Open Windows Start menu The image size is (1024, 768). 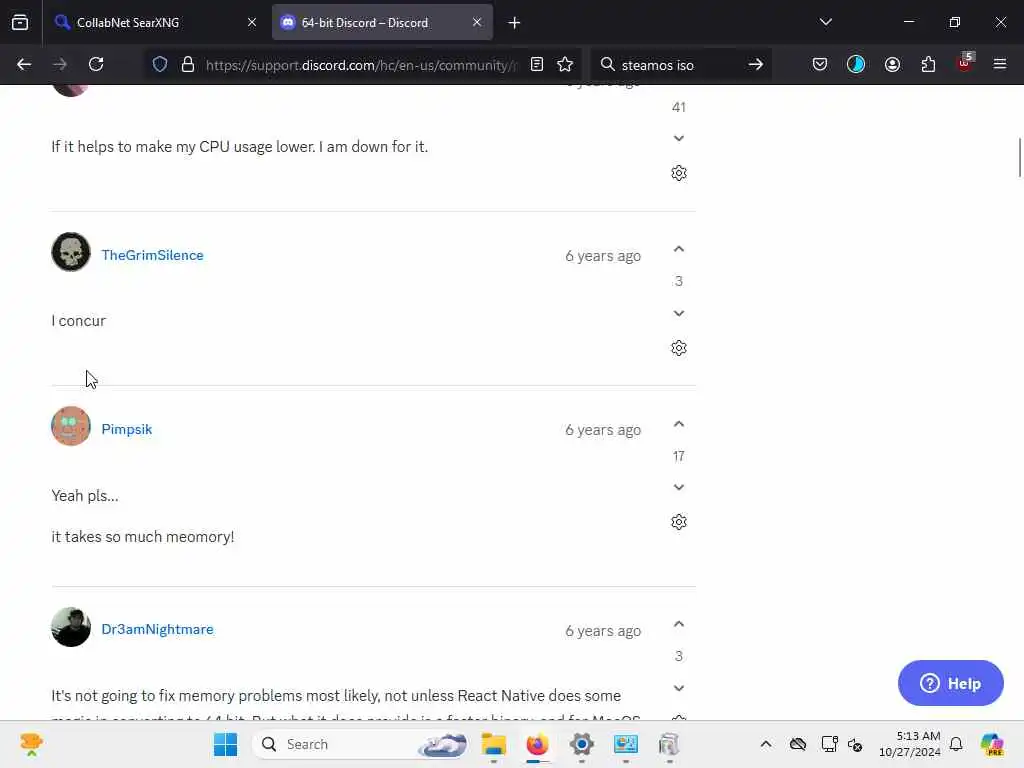[x=225, y=744]
